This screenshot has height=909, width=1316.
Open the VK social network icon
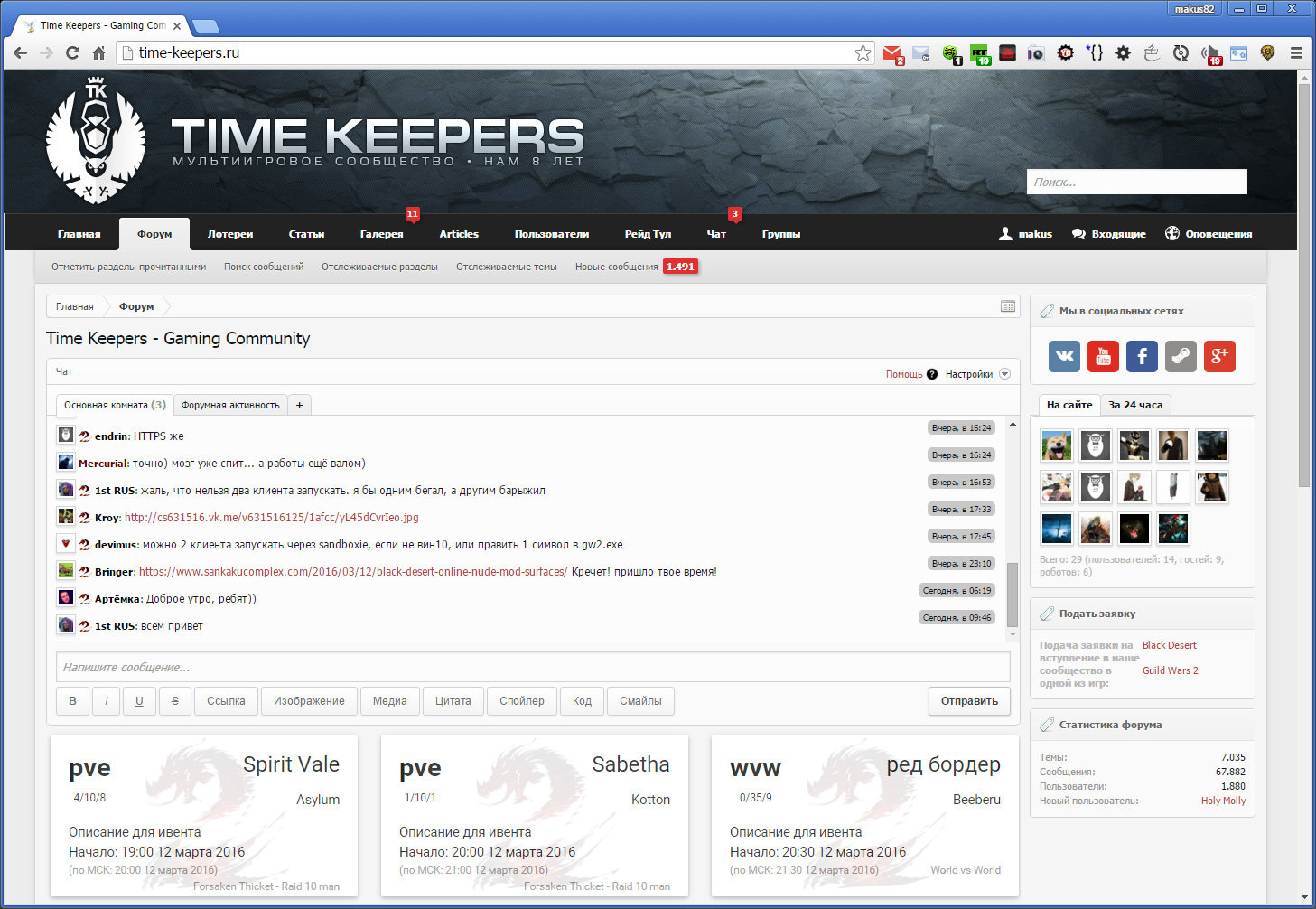coord(1064,356)
